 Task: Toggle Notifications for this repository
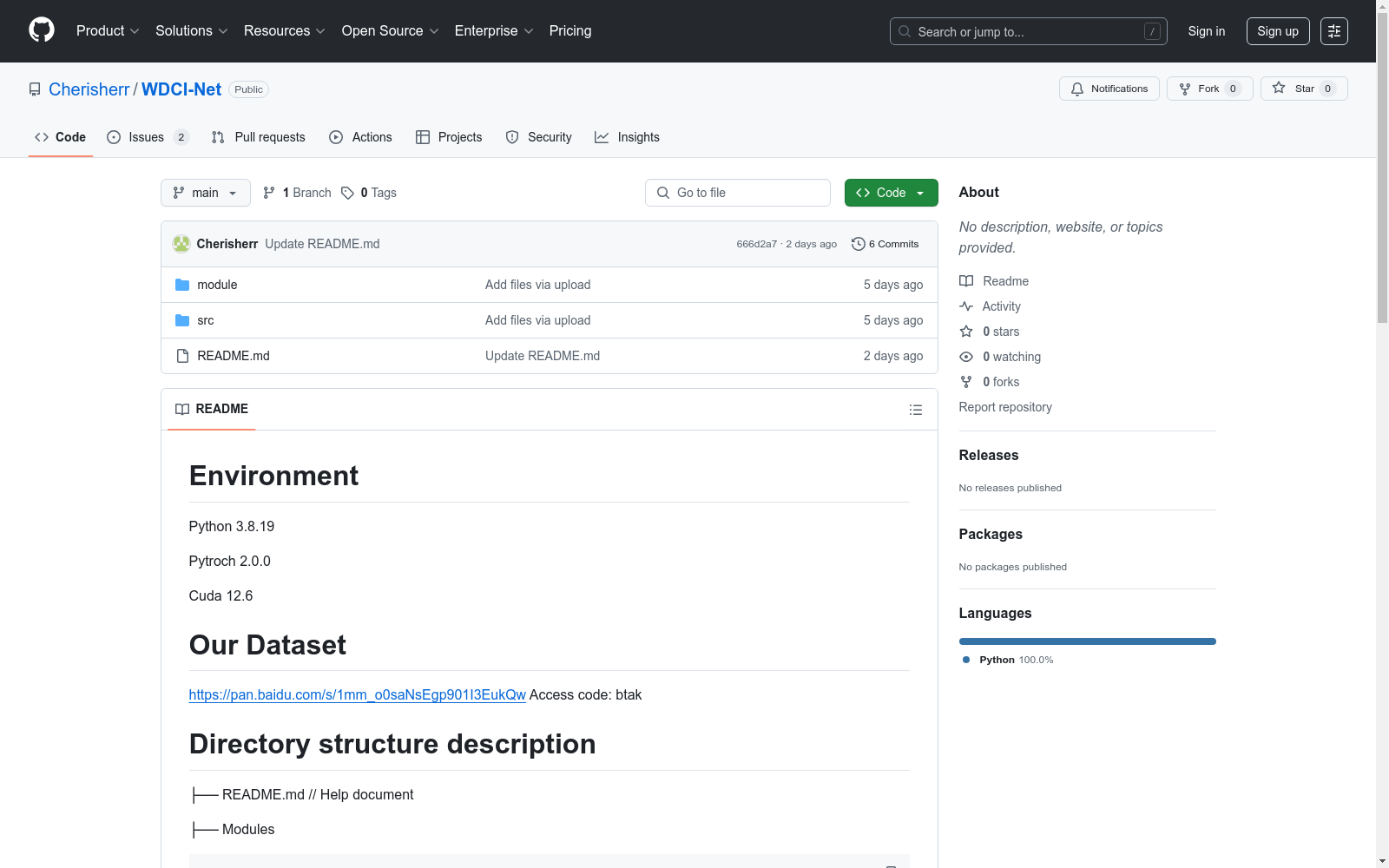pos(1109,89)
